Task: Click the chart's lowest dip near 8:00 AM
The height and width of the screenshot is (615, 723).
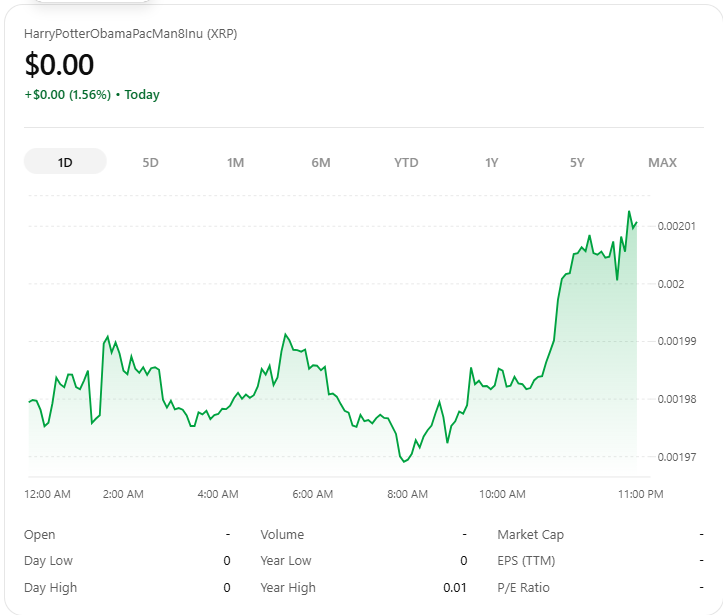Action: 404,461
